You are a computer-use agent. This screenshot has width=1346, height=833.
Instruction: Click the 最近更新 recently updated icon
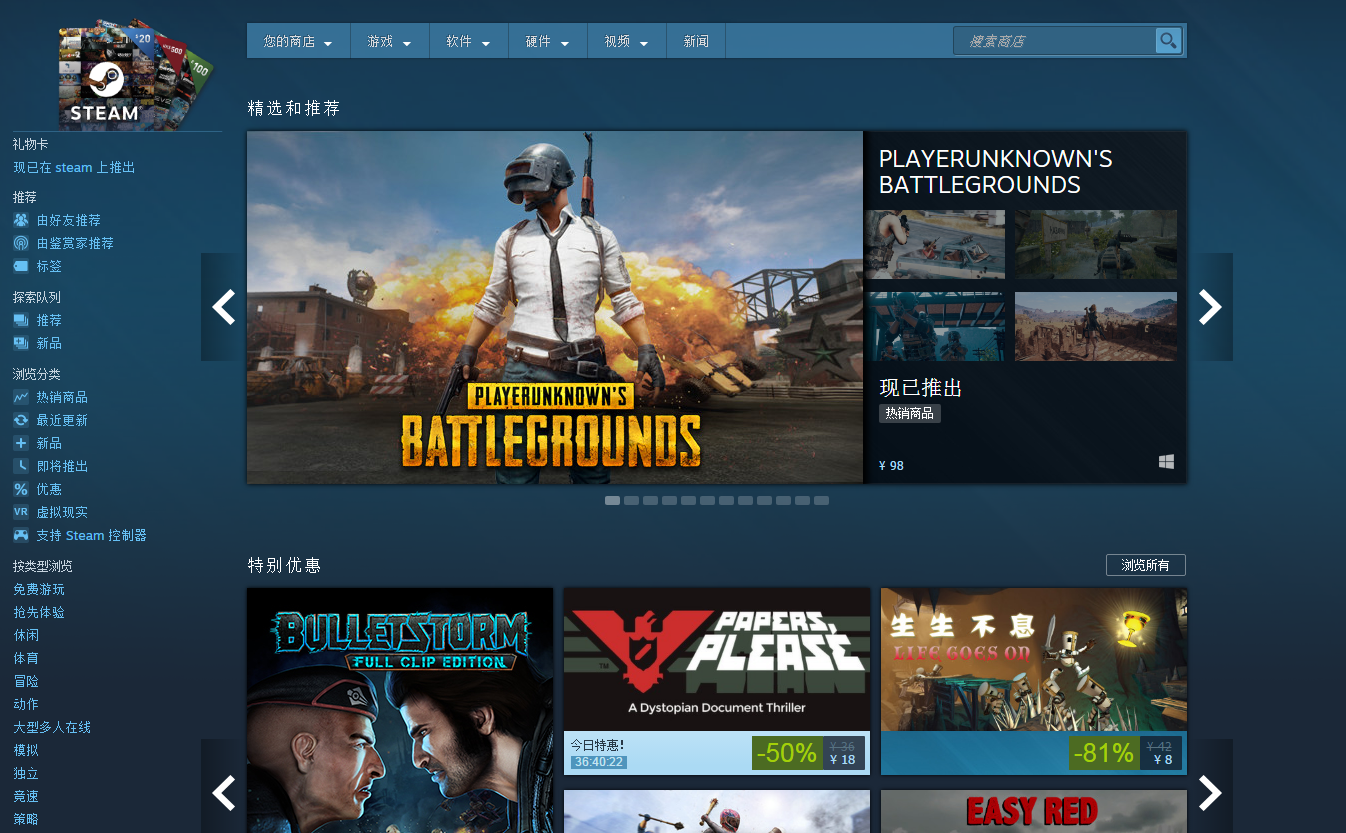click(x=21, y=419)
